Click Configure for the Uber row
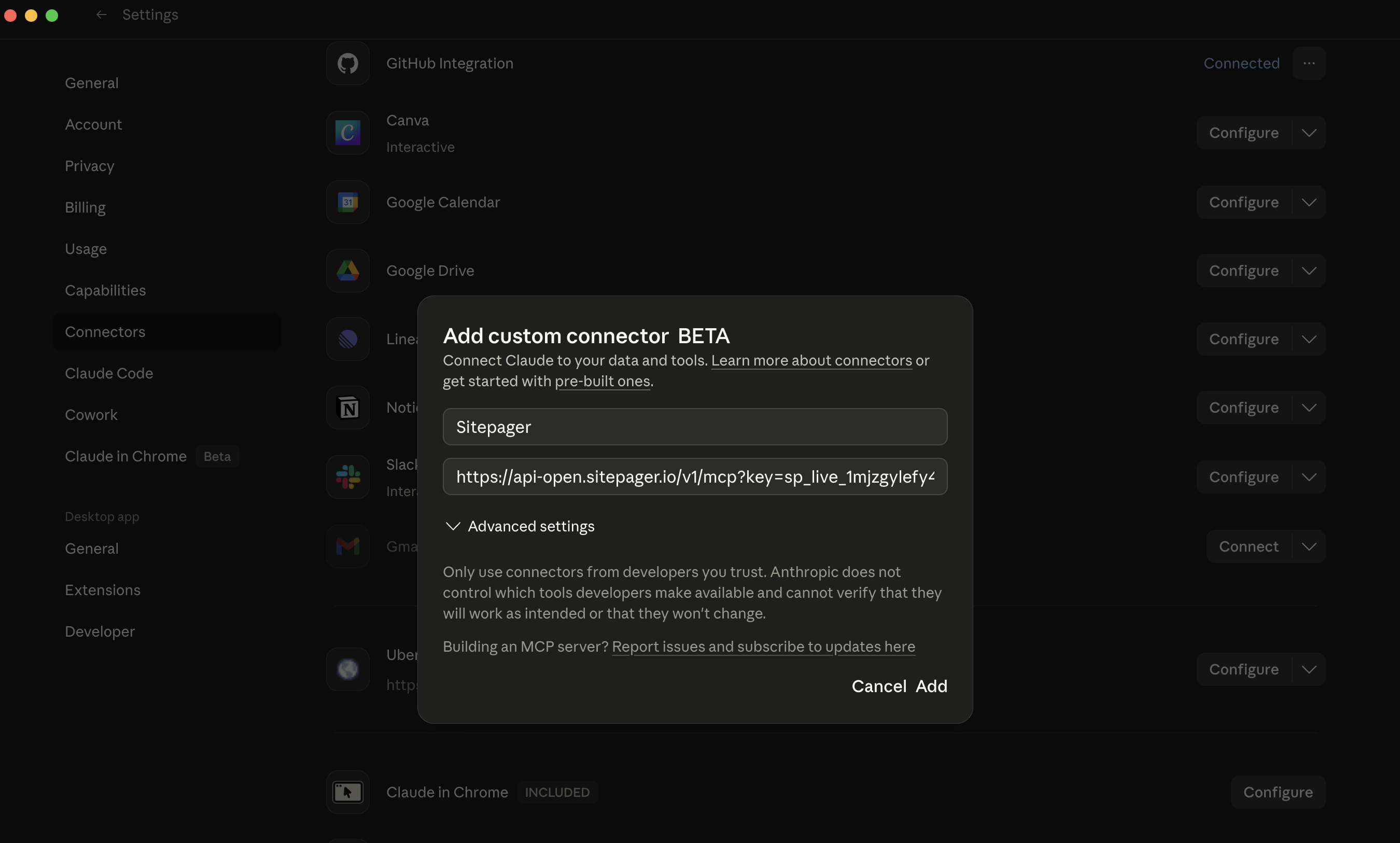 (x=1244, y=669)
